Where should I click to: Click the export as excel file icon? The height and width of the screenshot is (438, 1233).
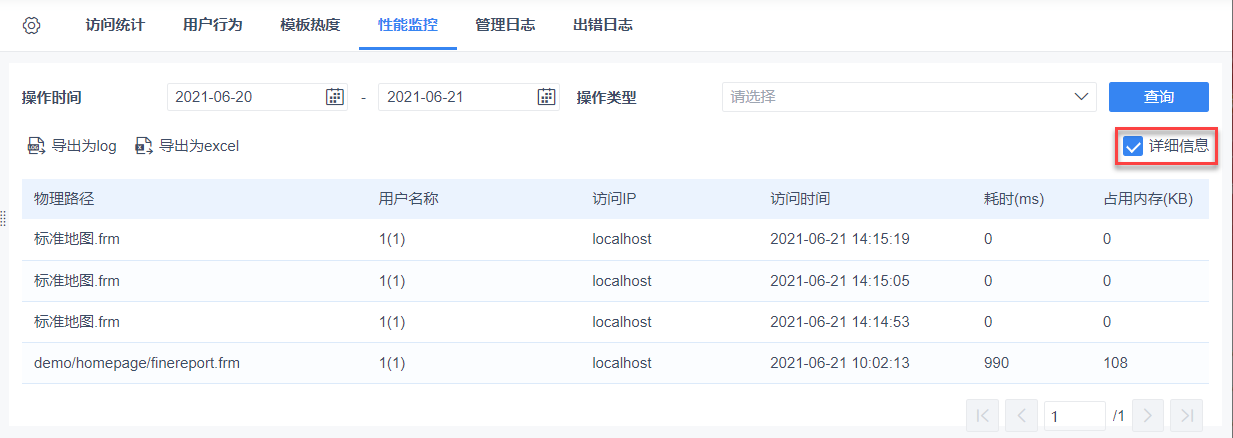[x=144, y=146]
